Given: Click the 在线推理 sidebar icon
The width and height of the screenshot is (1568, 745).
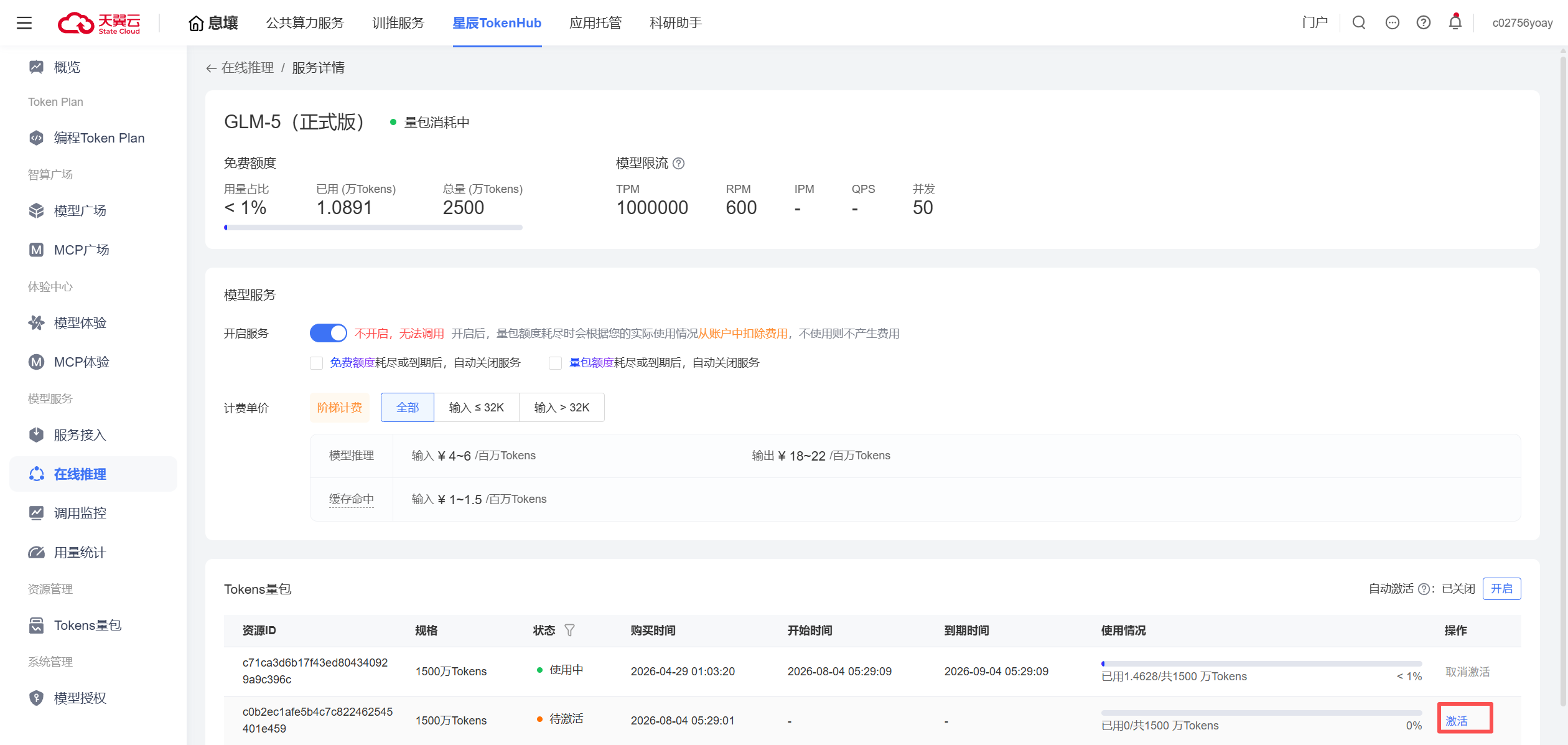Looking at the screenshot, I should (36, 474).
